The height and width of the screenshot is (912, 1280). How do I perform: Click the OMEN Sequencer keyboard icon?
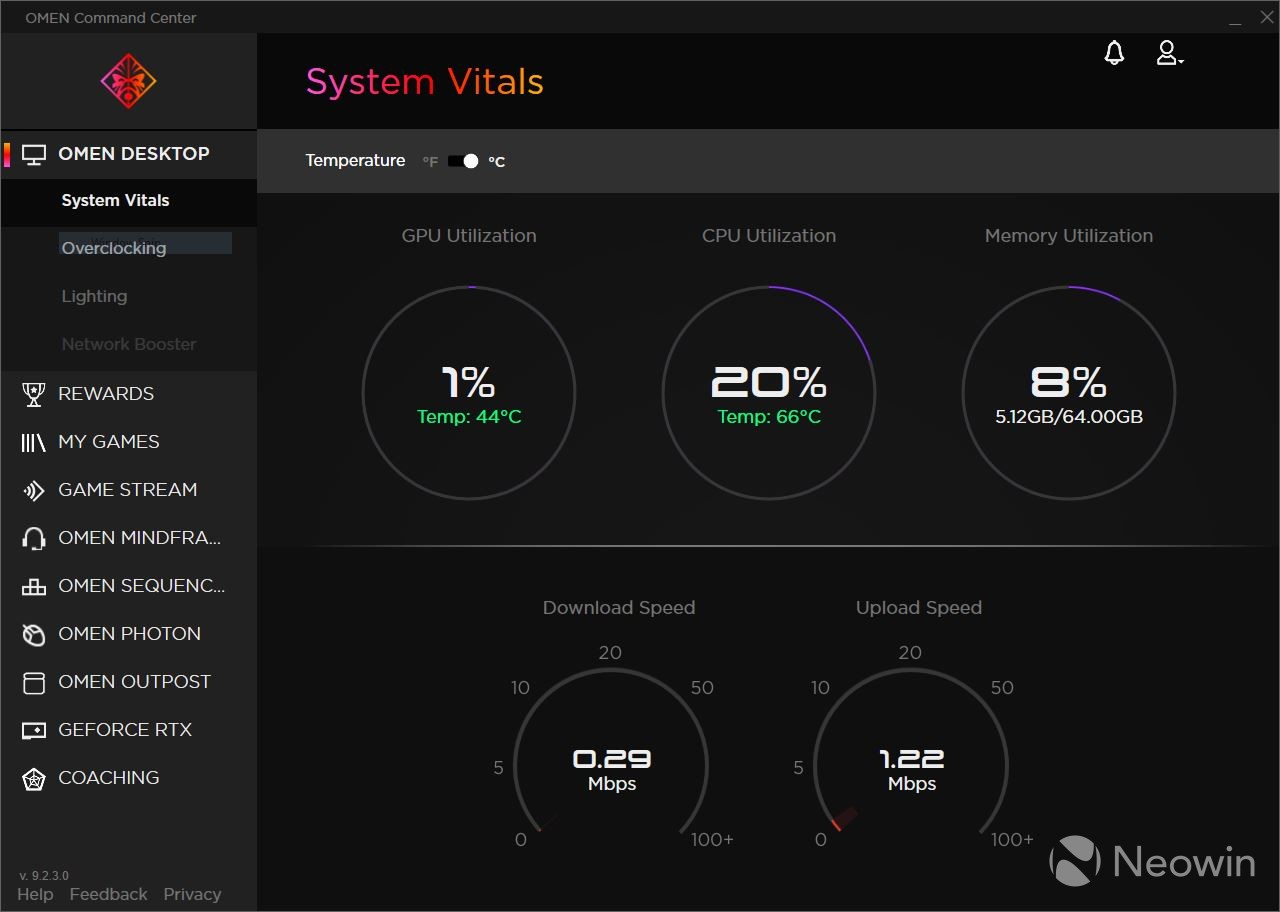click(34, 586)
